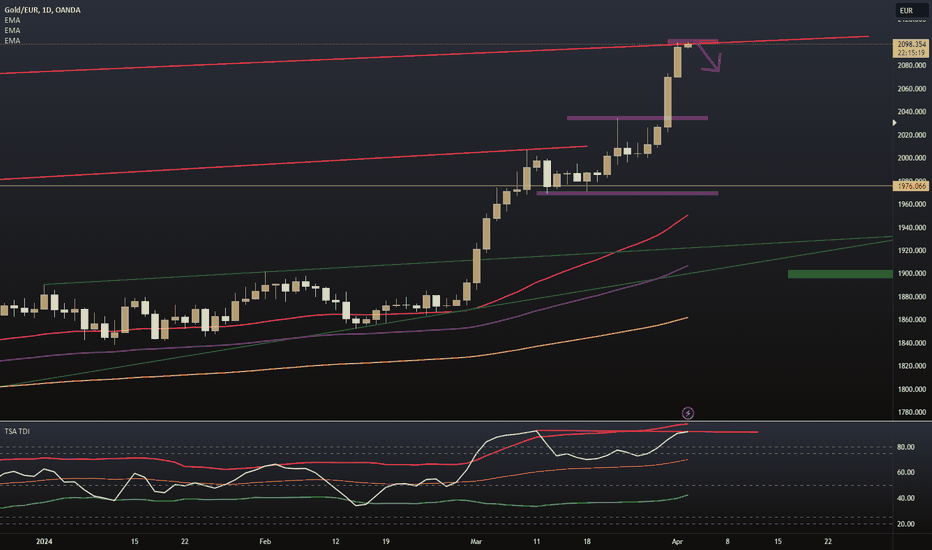Screen dimensions: 932x550
Task: Select the bottom EMA indicator label
Action: pyautogui.click(x=12, y=40)
